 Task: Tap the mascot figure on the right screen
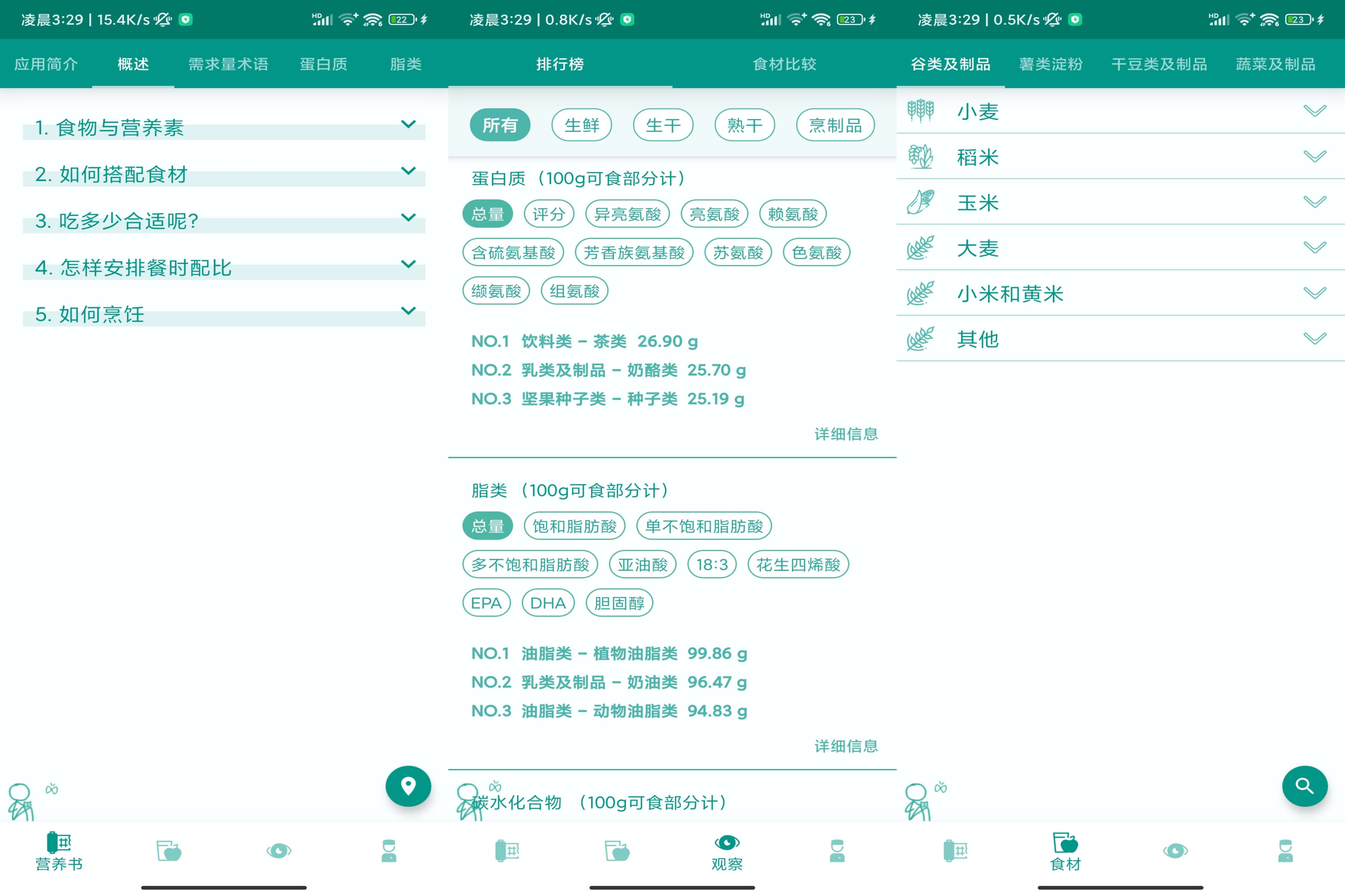(917, 802)
